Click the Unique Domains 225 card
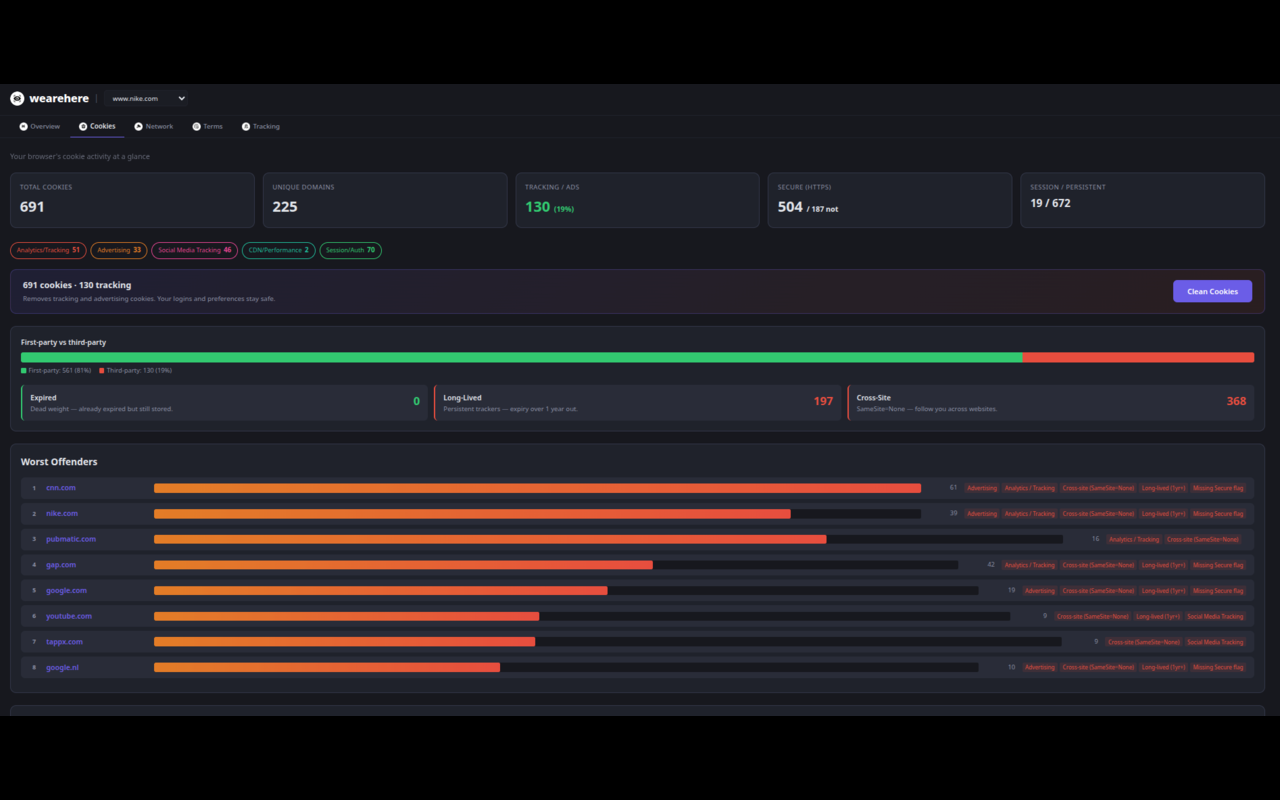Image resolution: width=1280 pixels, height=800 pixels. (385, 200)
